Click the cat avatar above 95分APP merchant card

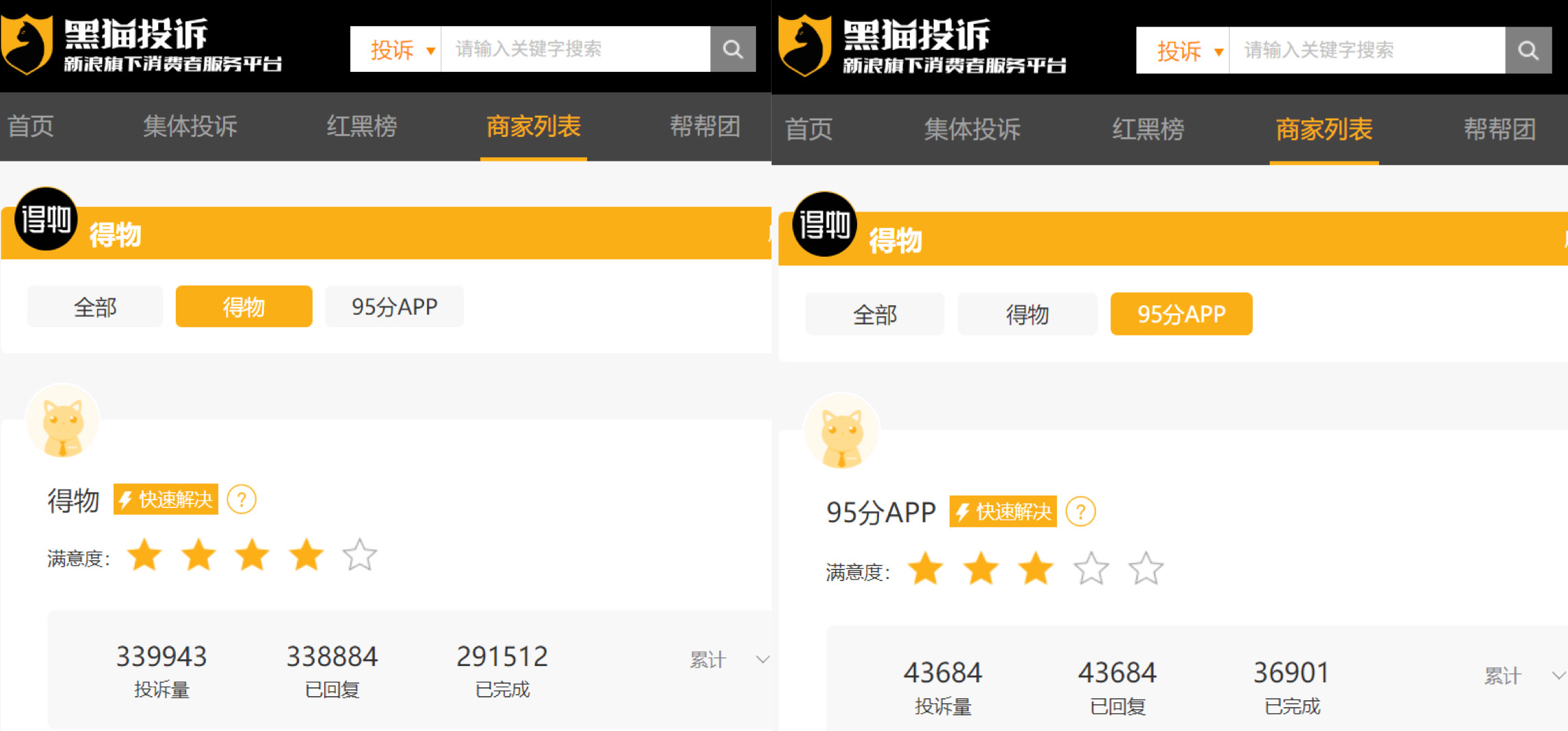(841, 431)
